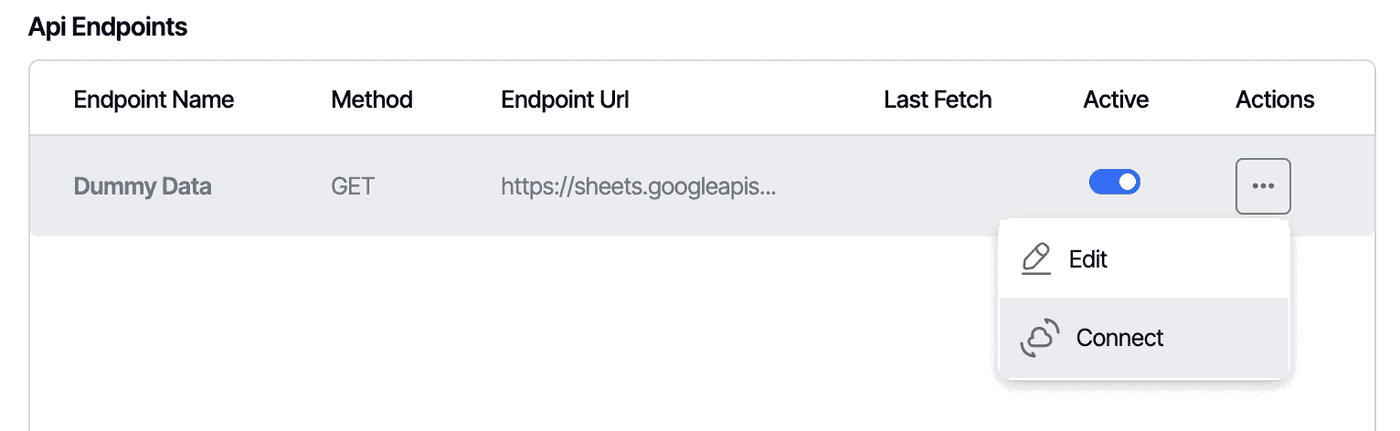Click the pencil icon beside Edit
The image size is (1400, 431).
click(1036, 259)
